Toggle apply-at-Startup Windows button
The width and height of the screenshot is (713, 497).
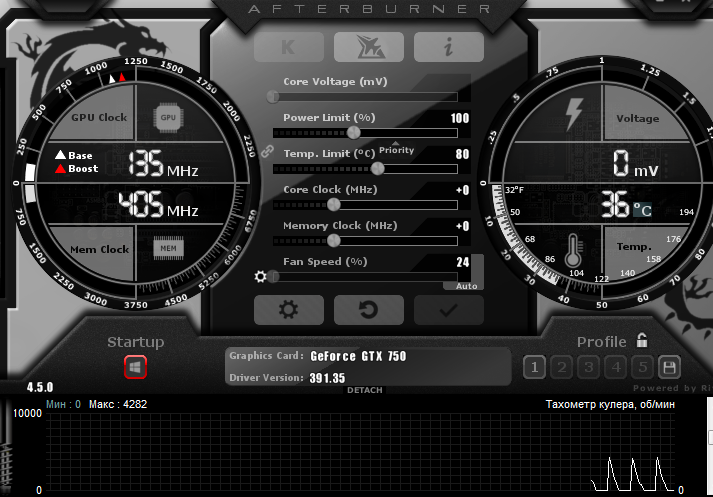(135, 367)
